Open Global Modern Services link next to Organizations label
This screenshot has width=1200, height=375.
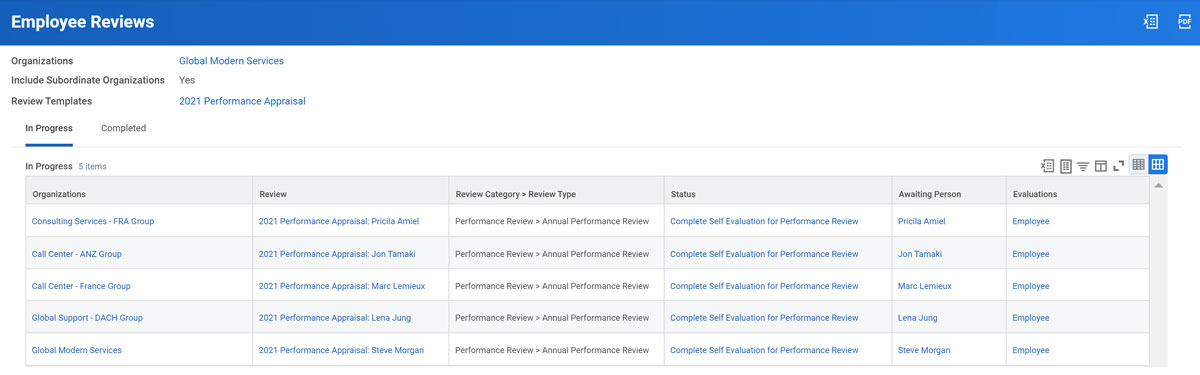click(231, 61)
